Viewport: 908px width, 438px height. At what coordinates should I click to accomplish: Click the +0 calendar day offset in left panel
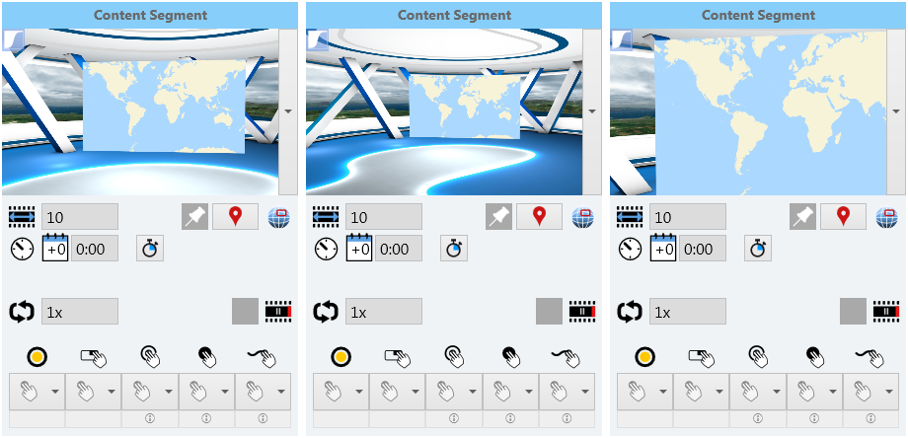coord(55,248)
